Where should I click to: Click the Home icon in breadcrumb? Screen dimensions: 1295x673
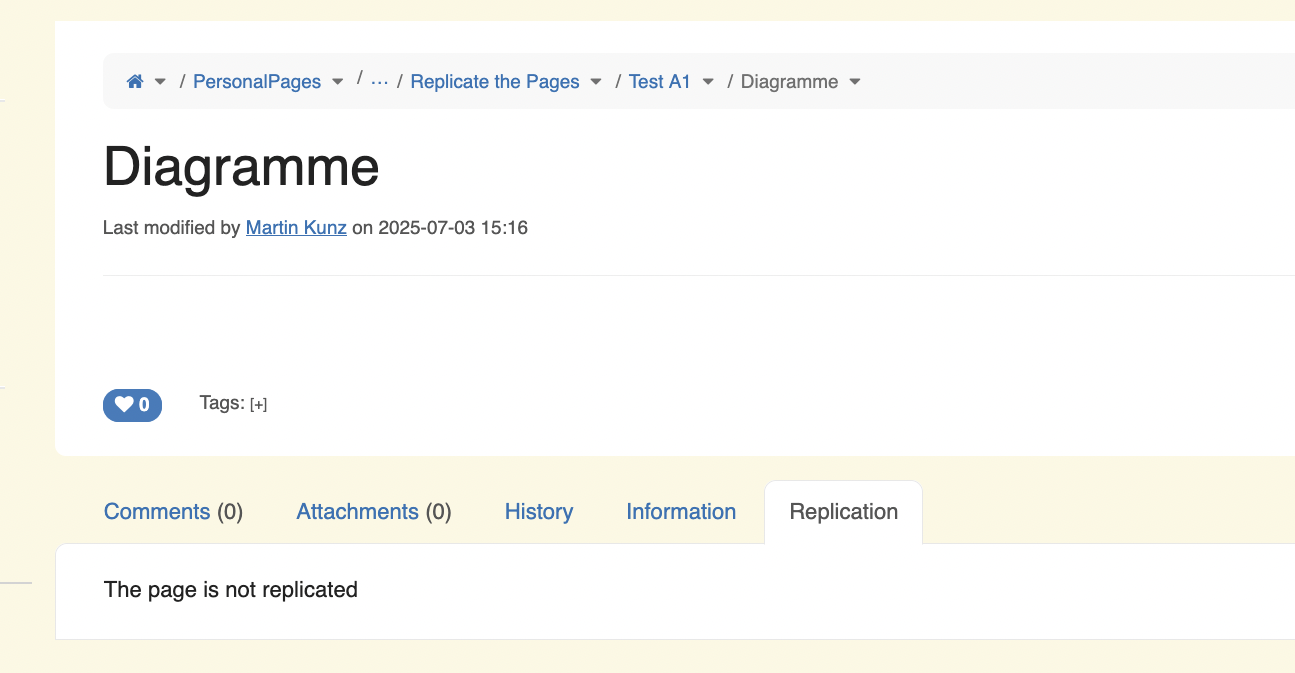pyautogui.click(x=135, y=82)
